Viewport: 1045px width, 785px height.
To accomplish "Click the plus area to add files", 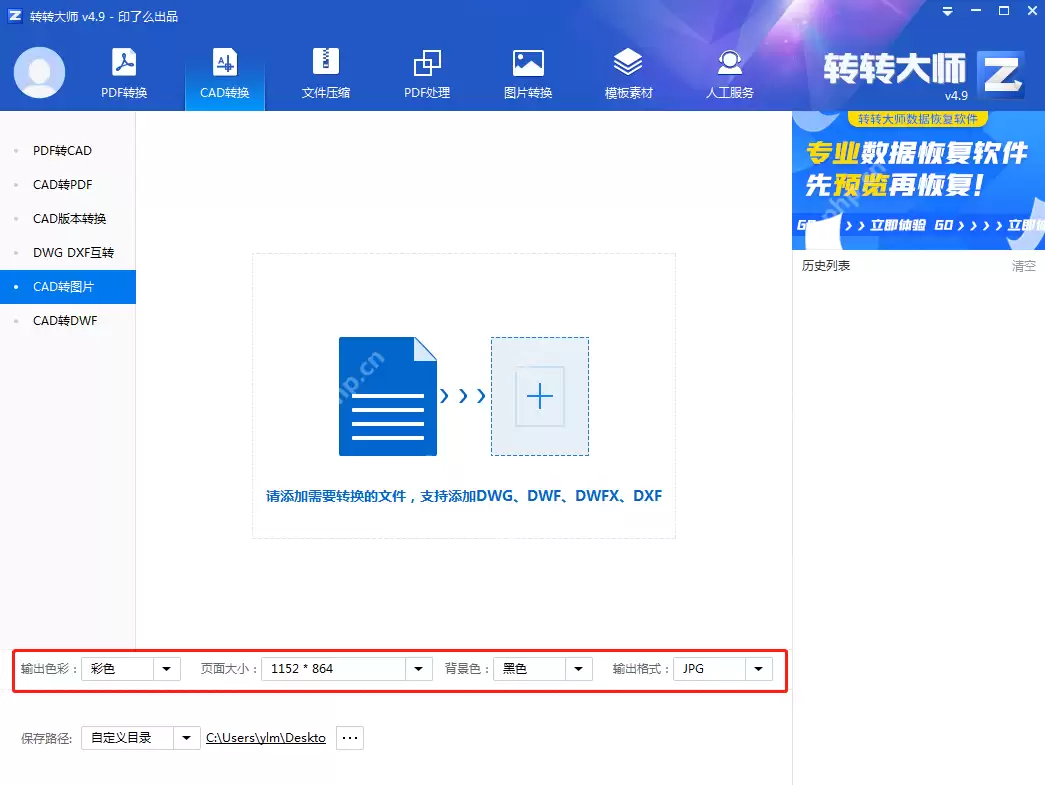I will click(x=540, y=396).
